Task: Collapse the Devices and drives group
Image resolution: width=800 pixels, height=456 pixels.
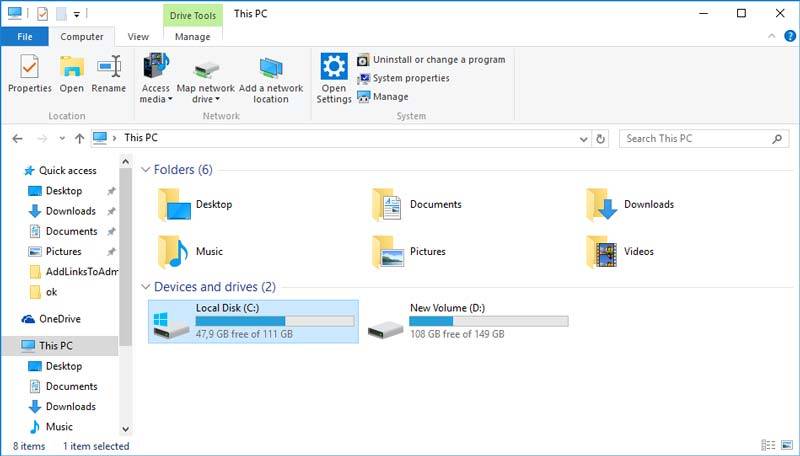Action: pyautogui.click(x=145, y=287)
